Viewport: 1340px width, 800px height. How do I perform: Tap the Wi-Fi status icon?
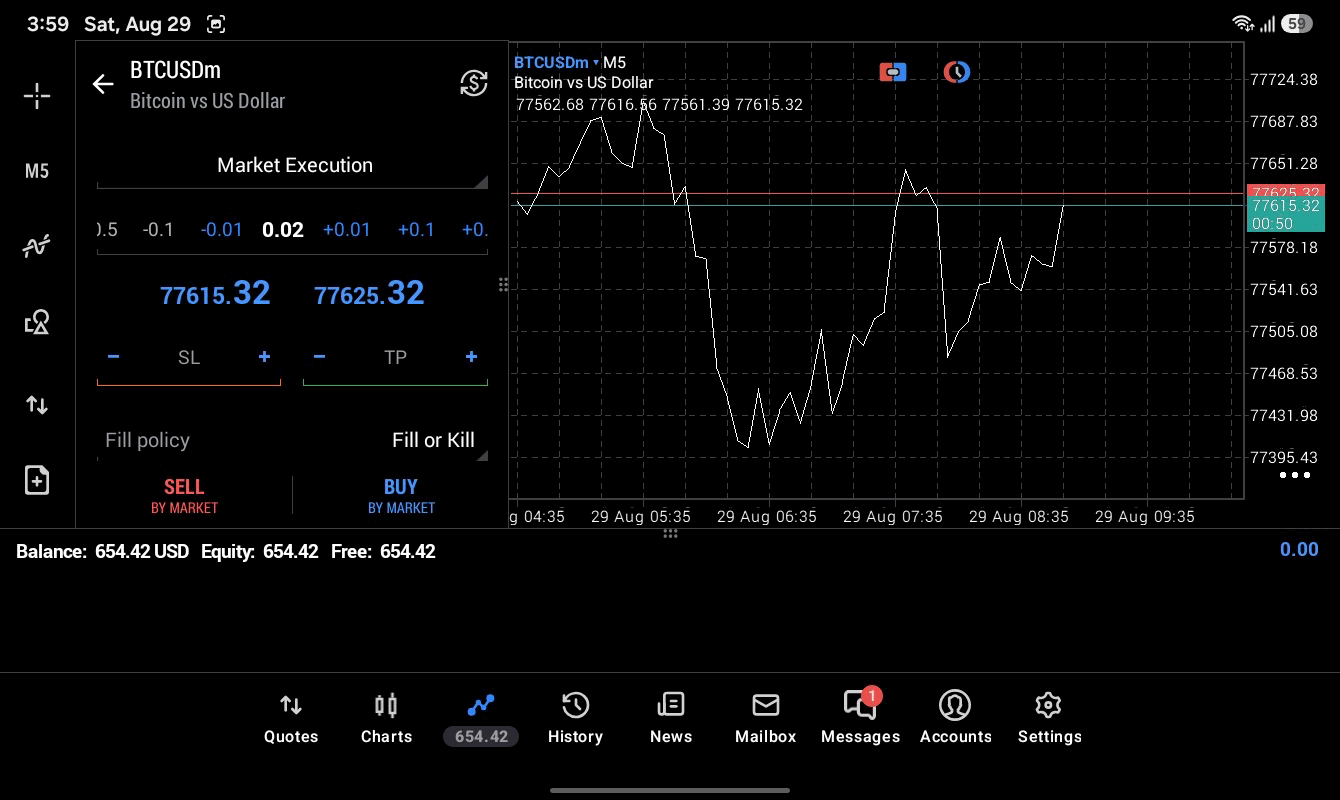tap(1243, 23)
